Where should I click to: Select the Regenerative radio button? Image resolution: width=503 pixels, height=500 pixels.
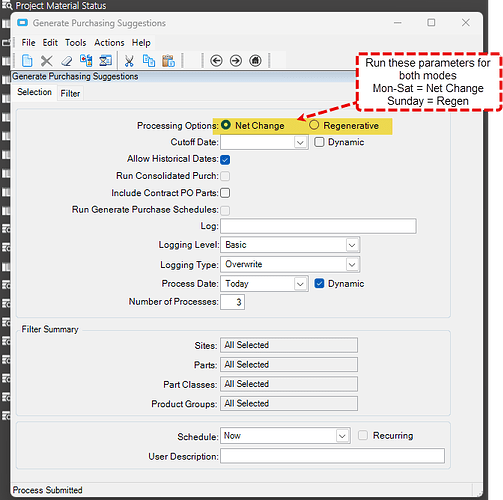(x=314, y=125)
